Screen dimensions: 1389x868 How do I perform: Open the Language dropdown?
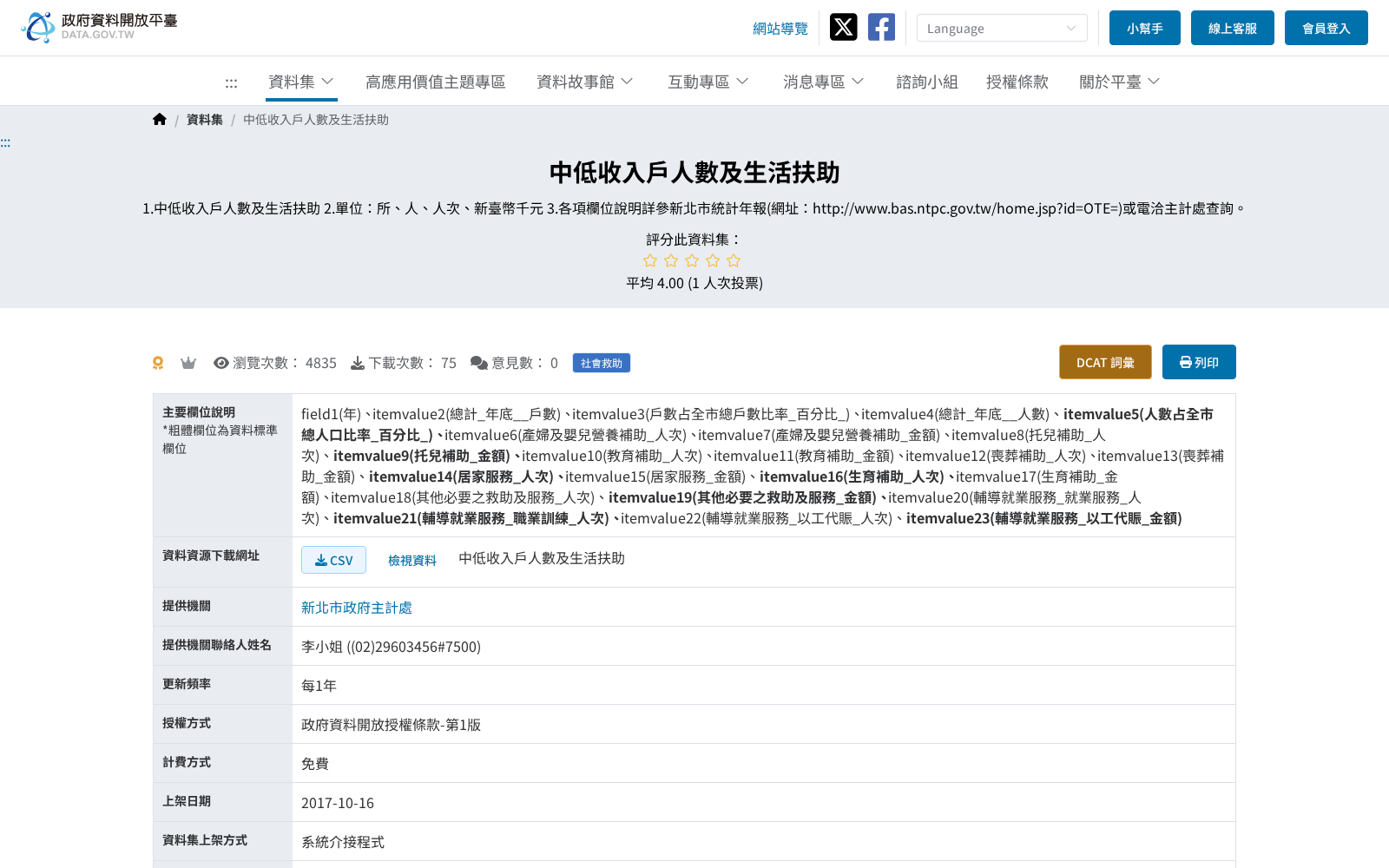[1002, 28]
